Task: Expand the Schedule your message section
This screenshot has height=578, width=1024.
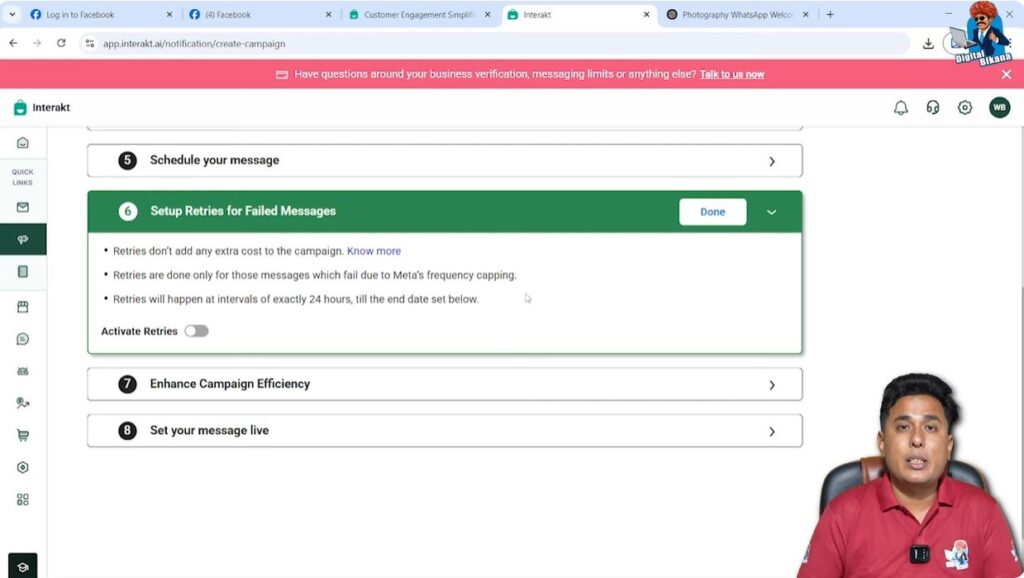Action: coord(771,160)
